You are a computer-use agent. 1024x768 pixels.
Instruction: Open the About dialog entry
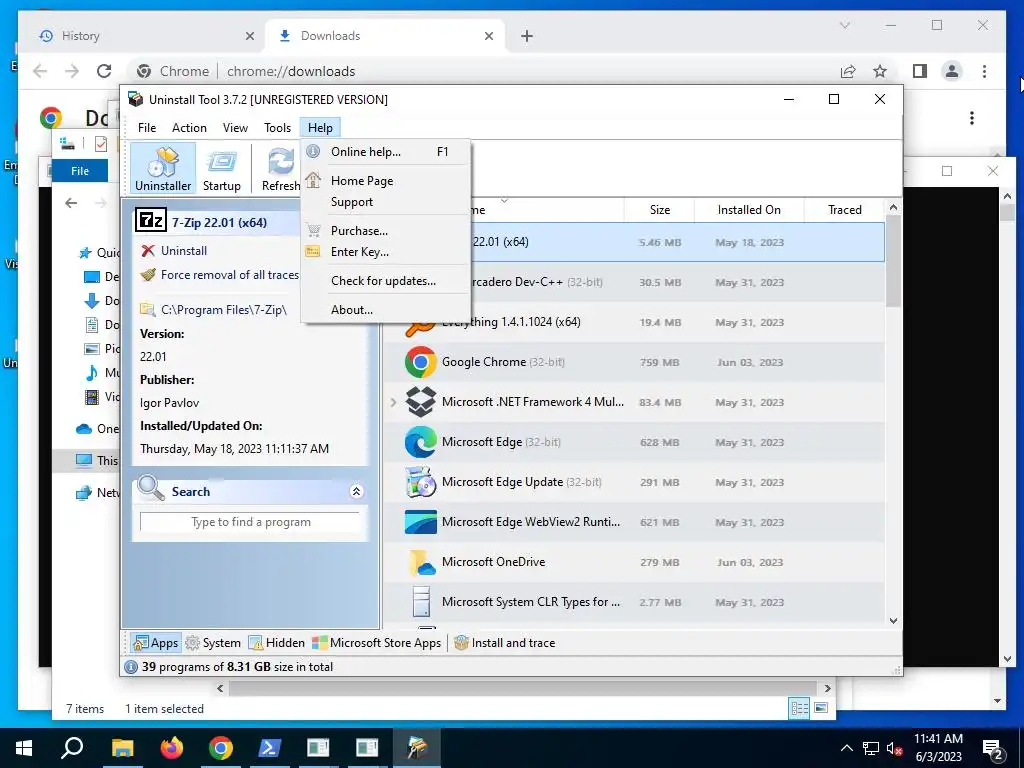coord(387,310)
